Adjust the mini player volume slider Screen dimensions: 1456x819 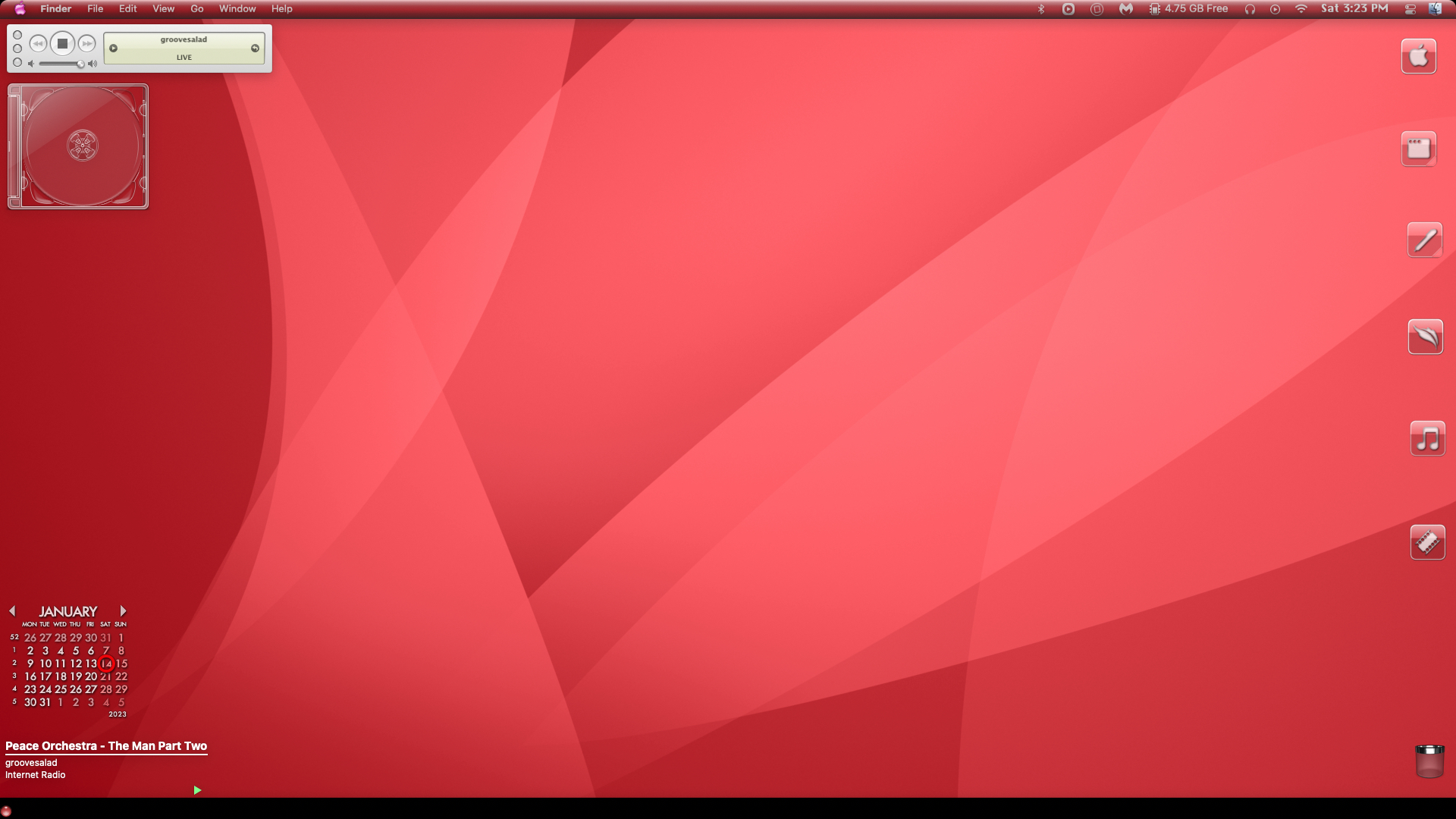[x=61, y=64]
